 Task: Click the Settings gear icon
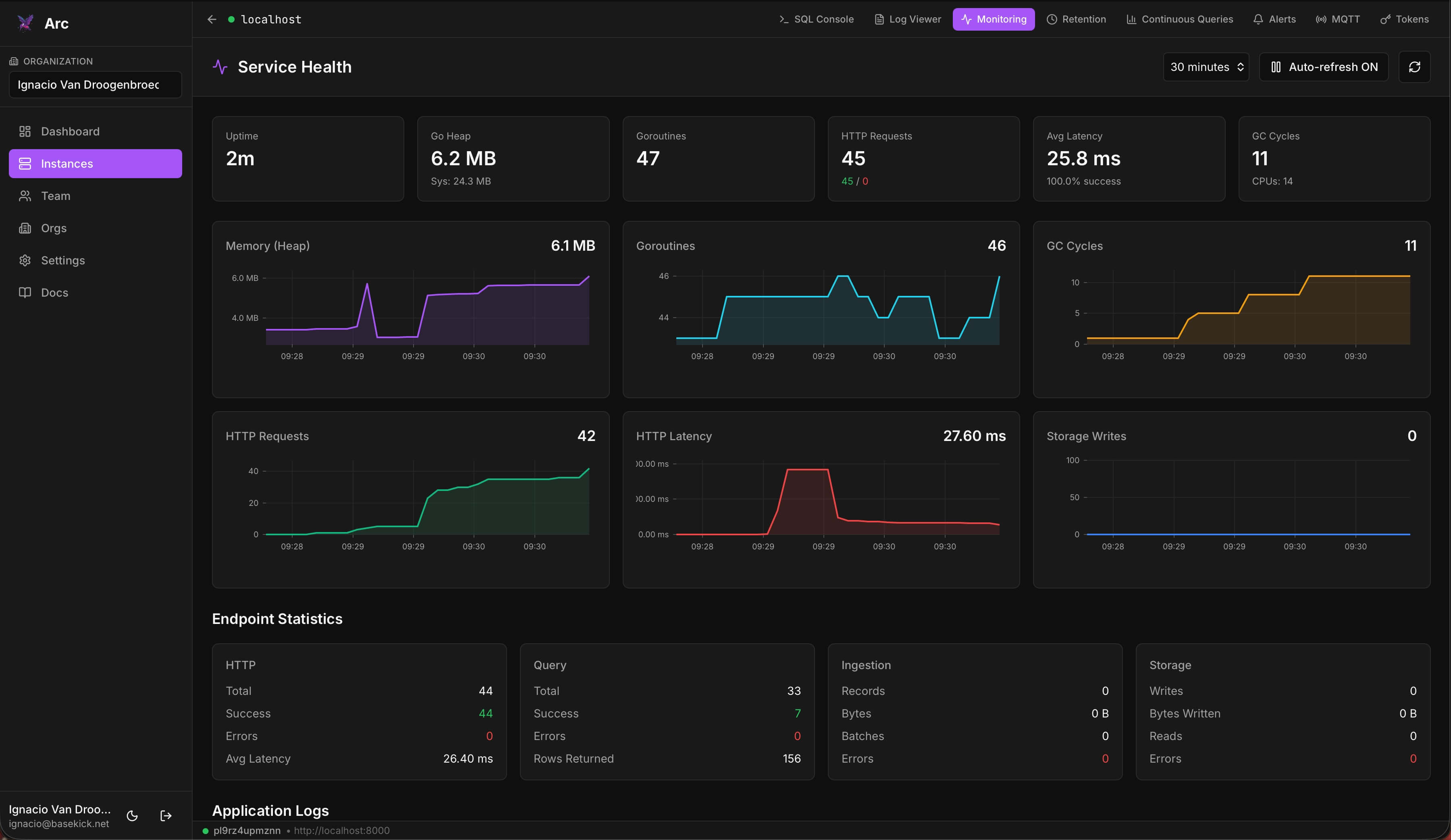click(25, 260)
